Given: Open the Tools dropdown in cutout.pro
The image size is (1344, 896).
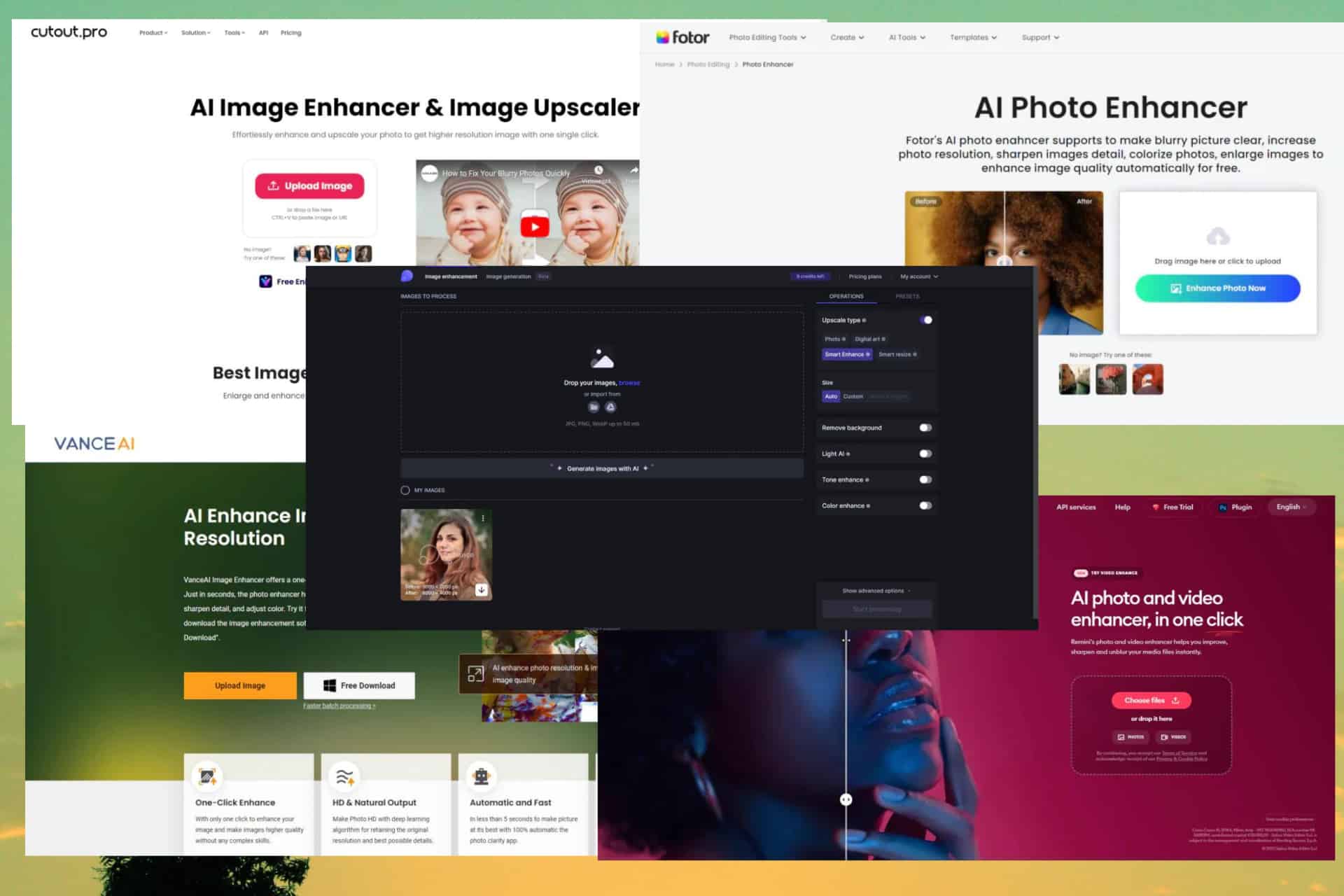Looking at the screenshot, I should (234, 33).
